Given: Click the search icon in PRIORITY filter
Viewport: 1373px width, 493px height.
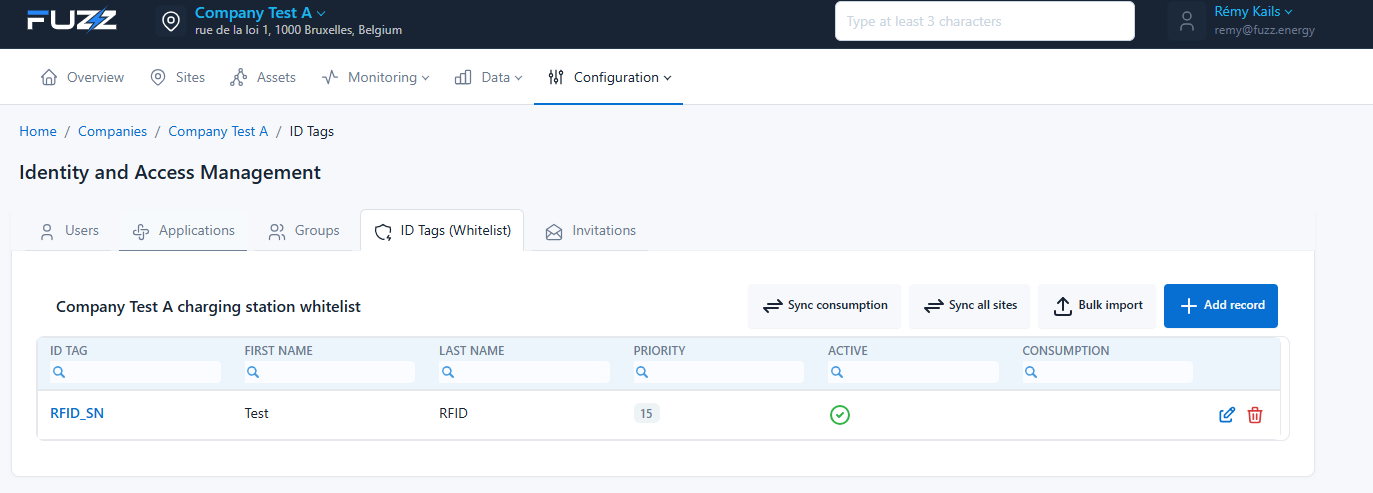Looking at the screenshot, I should [642, 372].
